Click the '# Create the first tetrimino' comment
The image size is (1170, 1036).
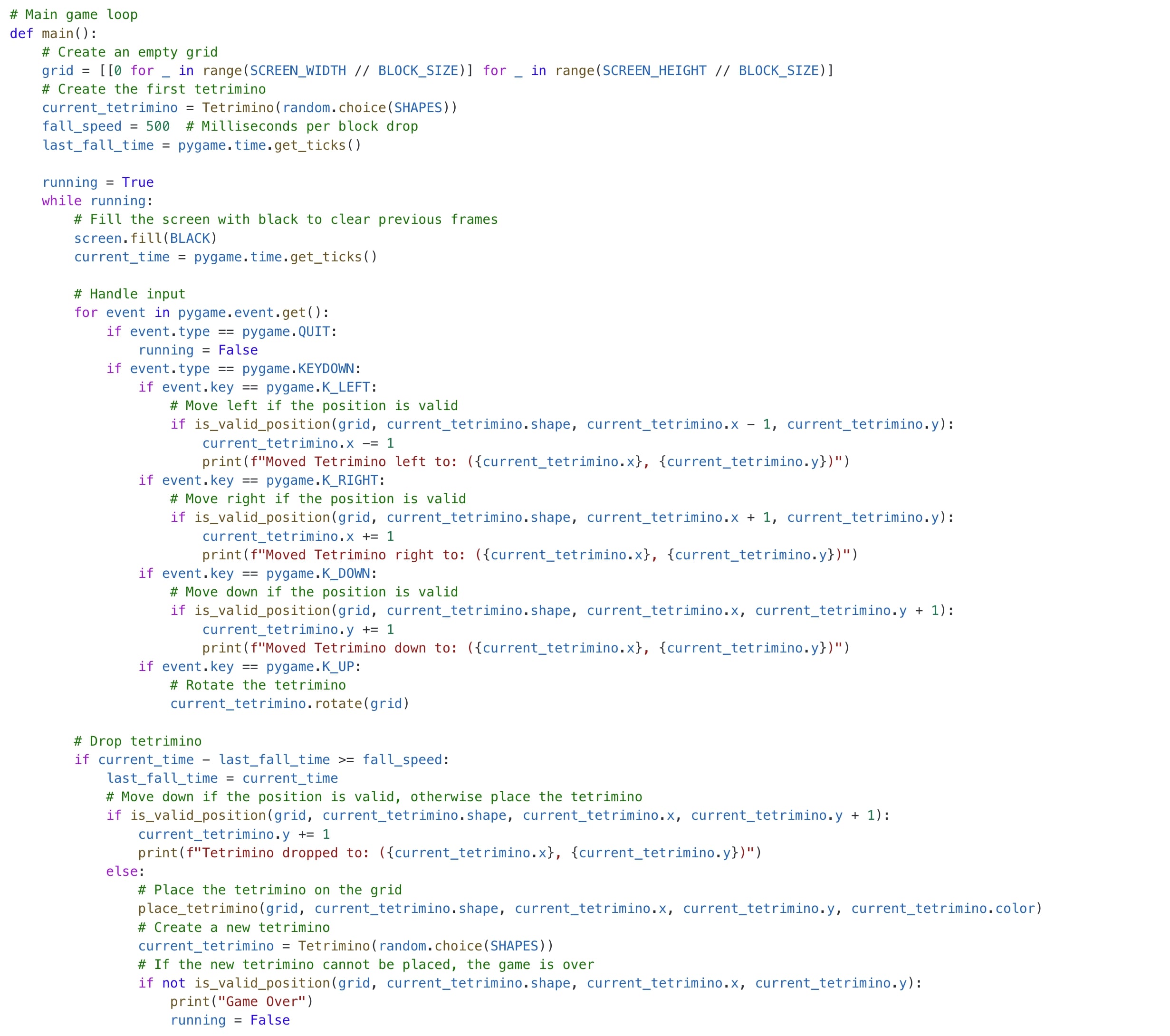click(x=154, y=89)
